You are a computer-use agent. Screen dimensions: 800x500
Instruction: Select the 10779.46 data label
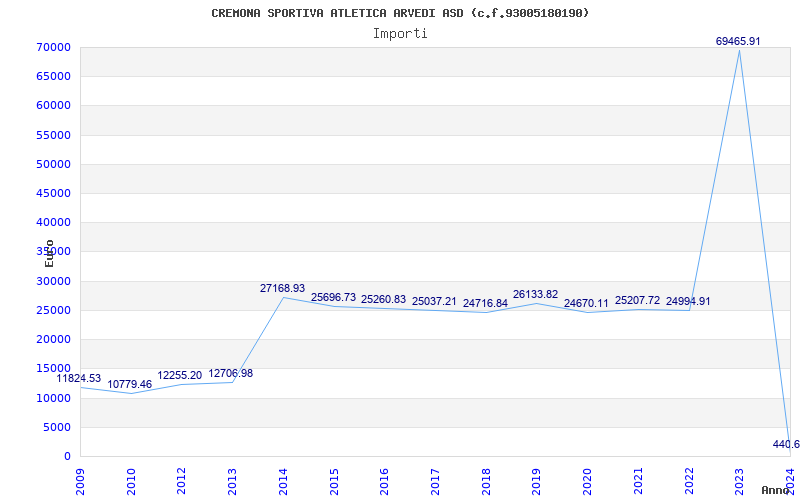pyautogui.click(x=130, y=384)
